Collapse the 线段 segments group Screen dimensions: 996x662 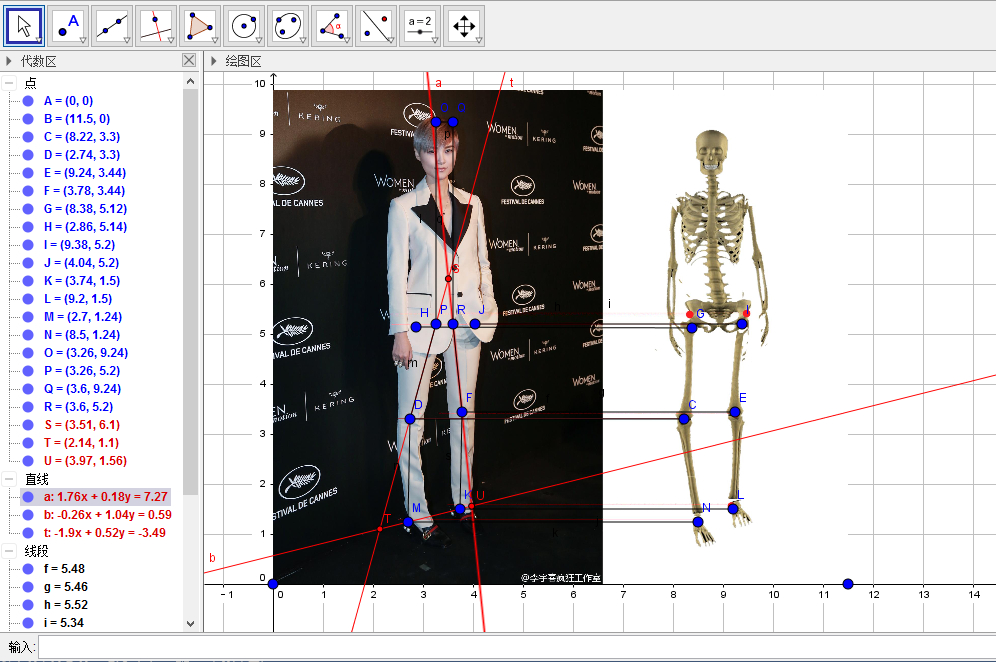(9, 551)
